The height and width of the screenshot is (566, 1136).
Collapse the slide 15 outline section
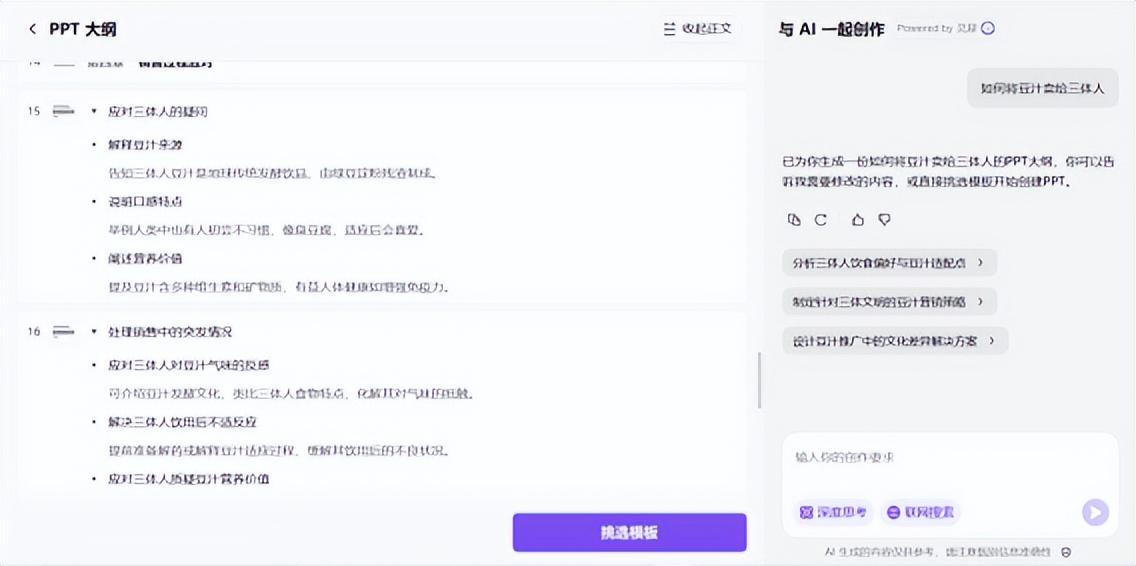[x=94, y=111]
